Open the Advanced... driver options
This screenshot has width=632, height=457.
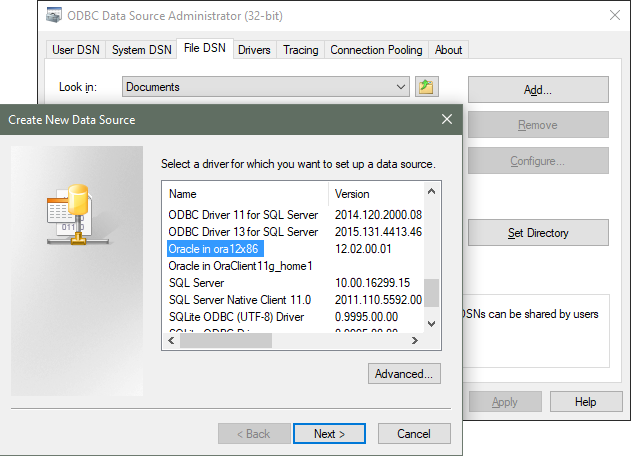tap(404, 374)
